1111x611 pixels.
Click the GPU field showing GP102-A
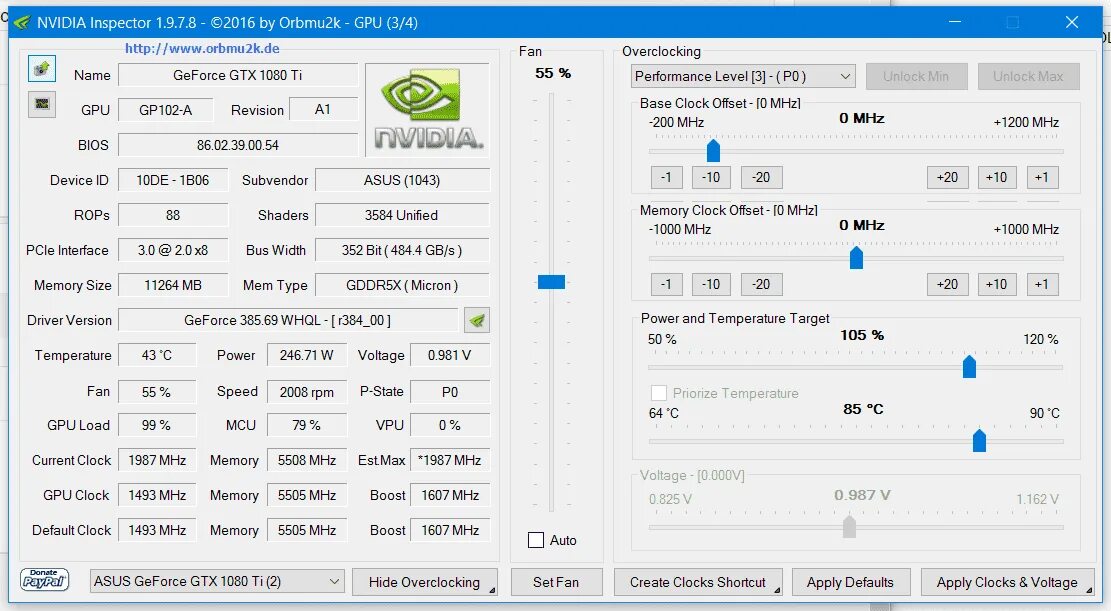(x=166, y=110)
